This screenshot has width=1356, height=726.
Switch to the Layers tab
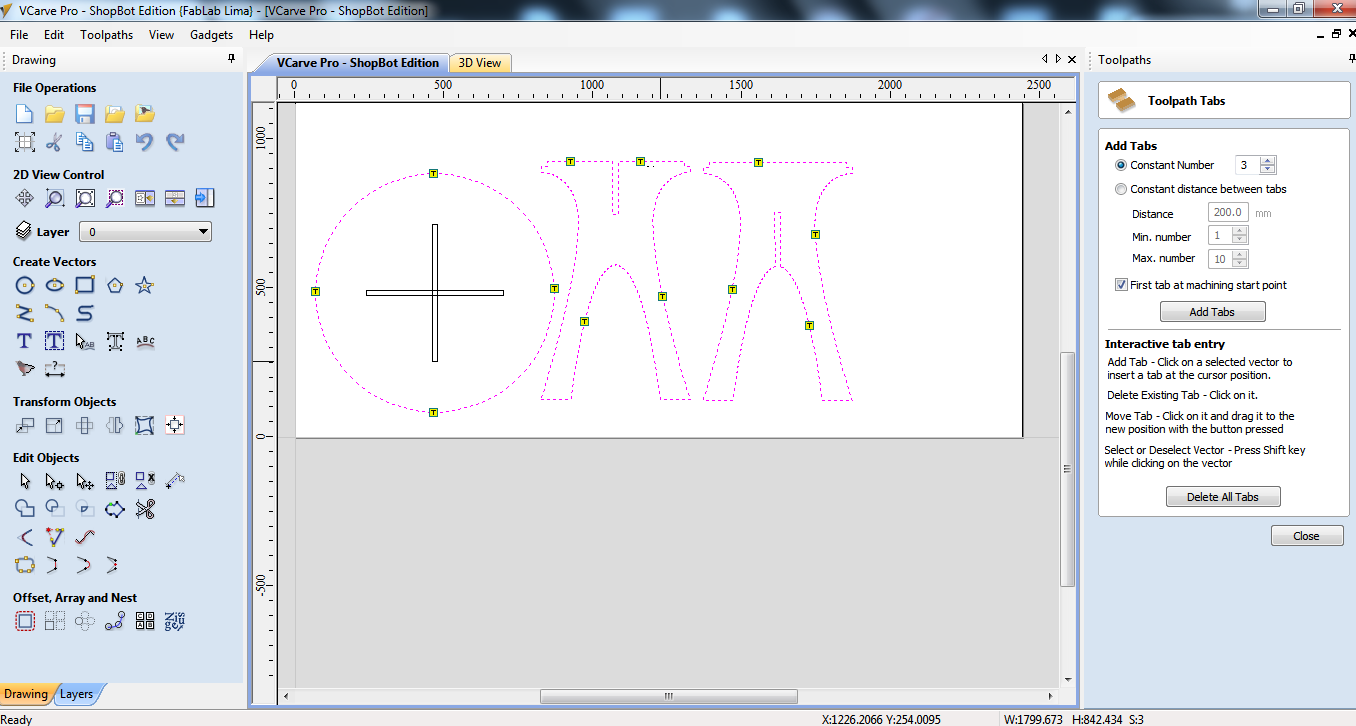(76, 694)
